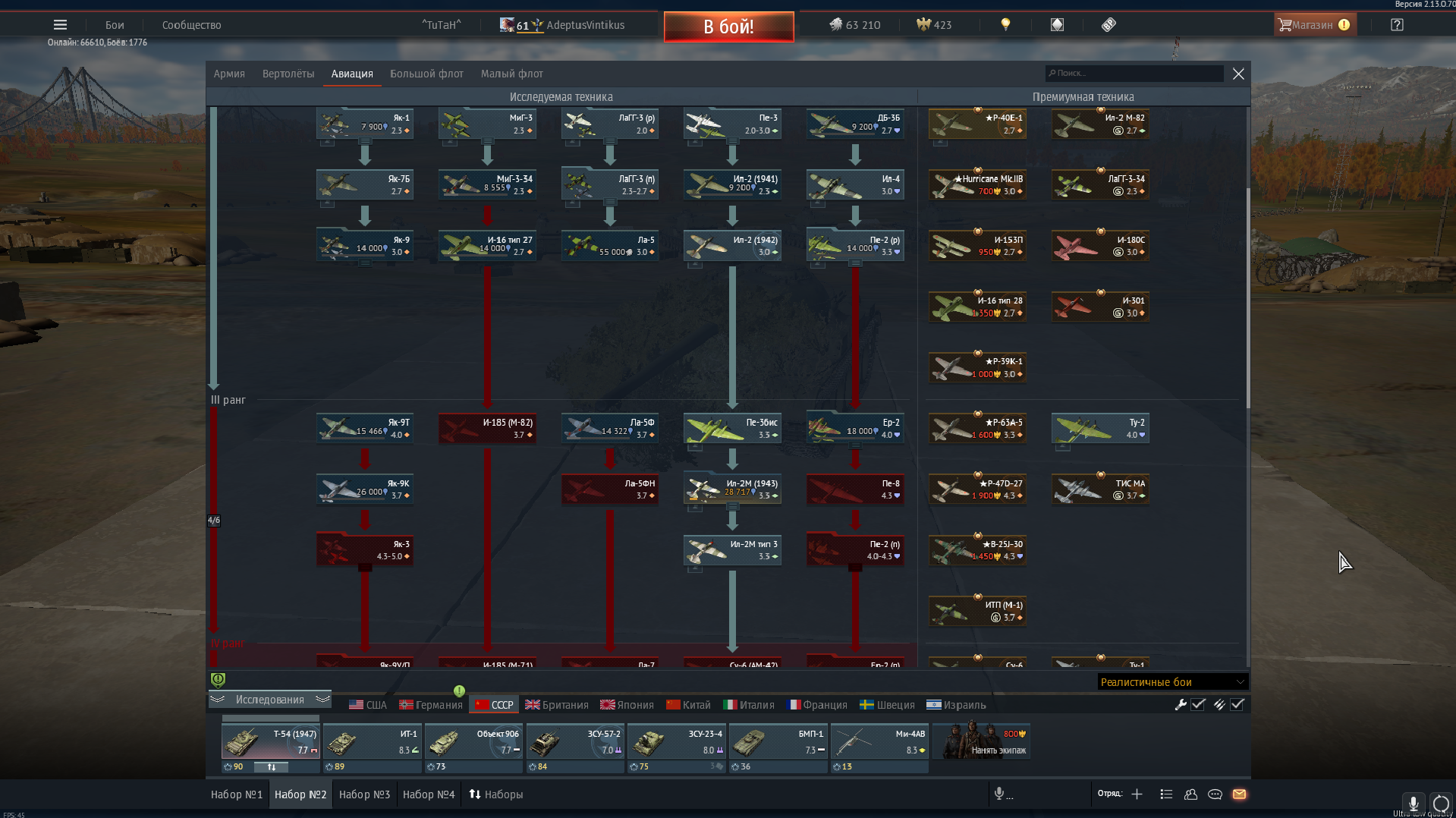Click the Поиск search input field
The image size is (1456, 818).
[1134, 74]
